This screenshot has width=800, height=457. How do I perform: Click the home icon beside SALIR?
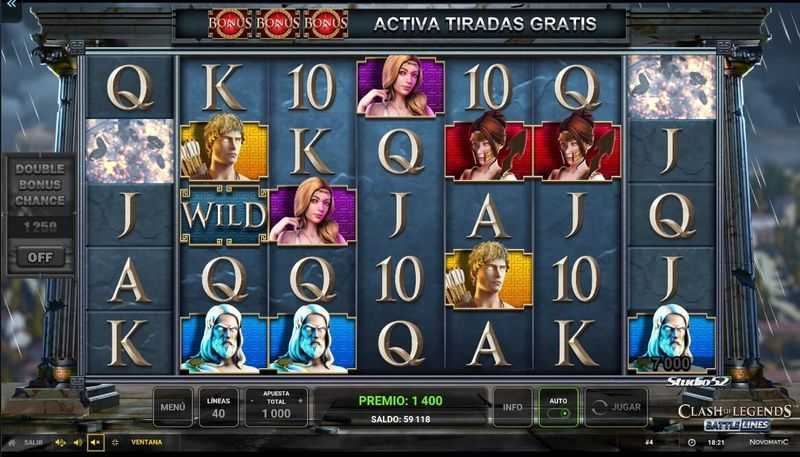pos(12,443)
